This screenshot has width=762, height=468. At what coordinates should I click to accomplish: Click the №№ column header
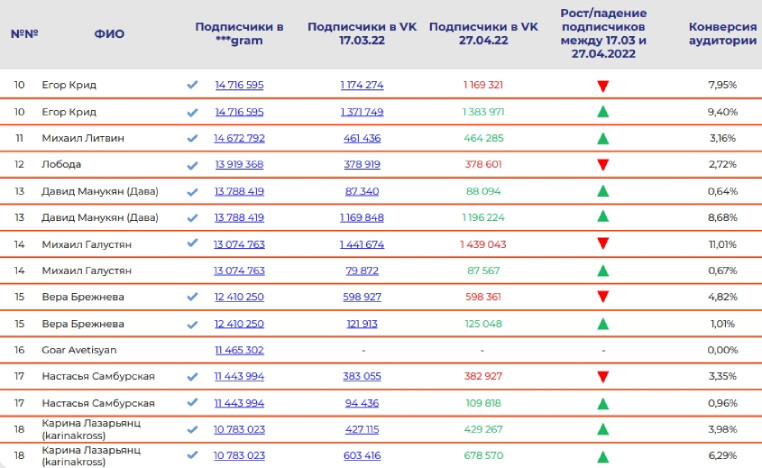point(24,33)
